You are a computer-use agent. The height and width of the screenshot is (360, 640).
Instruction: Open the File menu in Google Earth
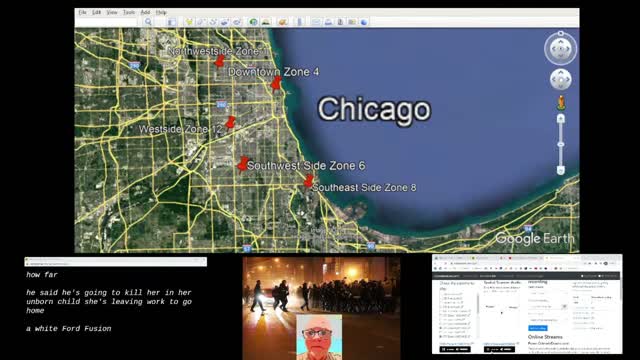[82, 12]
